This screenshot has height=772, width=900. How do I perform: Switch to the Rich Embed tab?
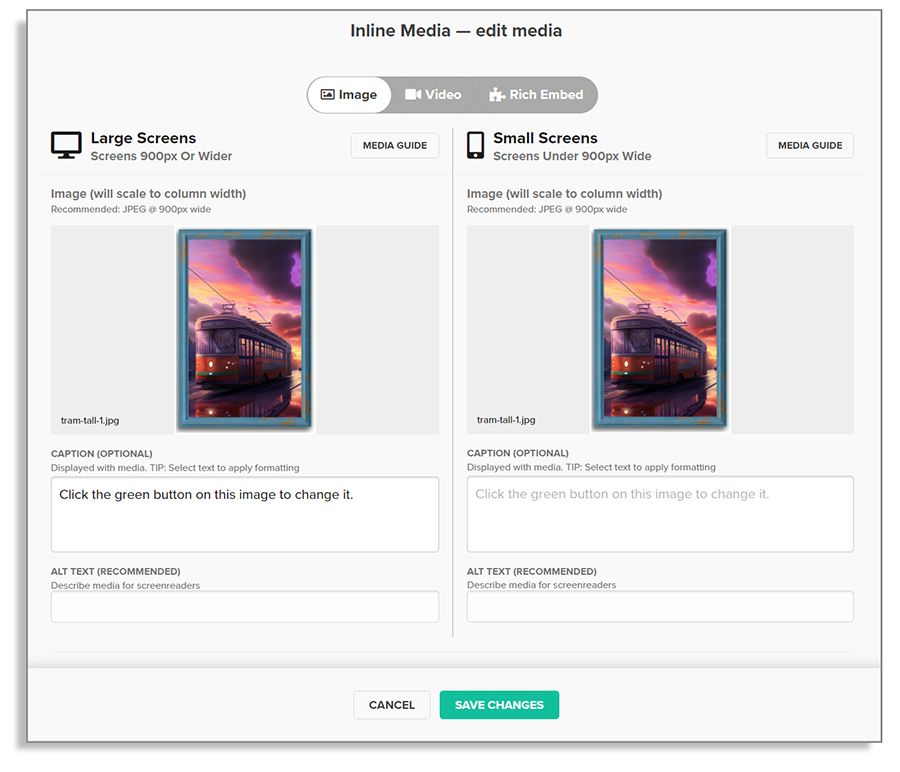pyautogui.click(x=546, y=95)
